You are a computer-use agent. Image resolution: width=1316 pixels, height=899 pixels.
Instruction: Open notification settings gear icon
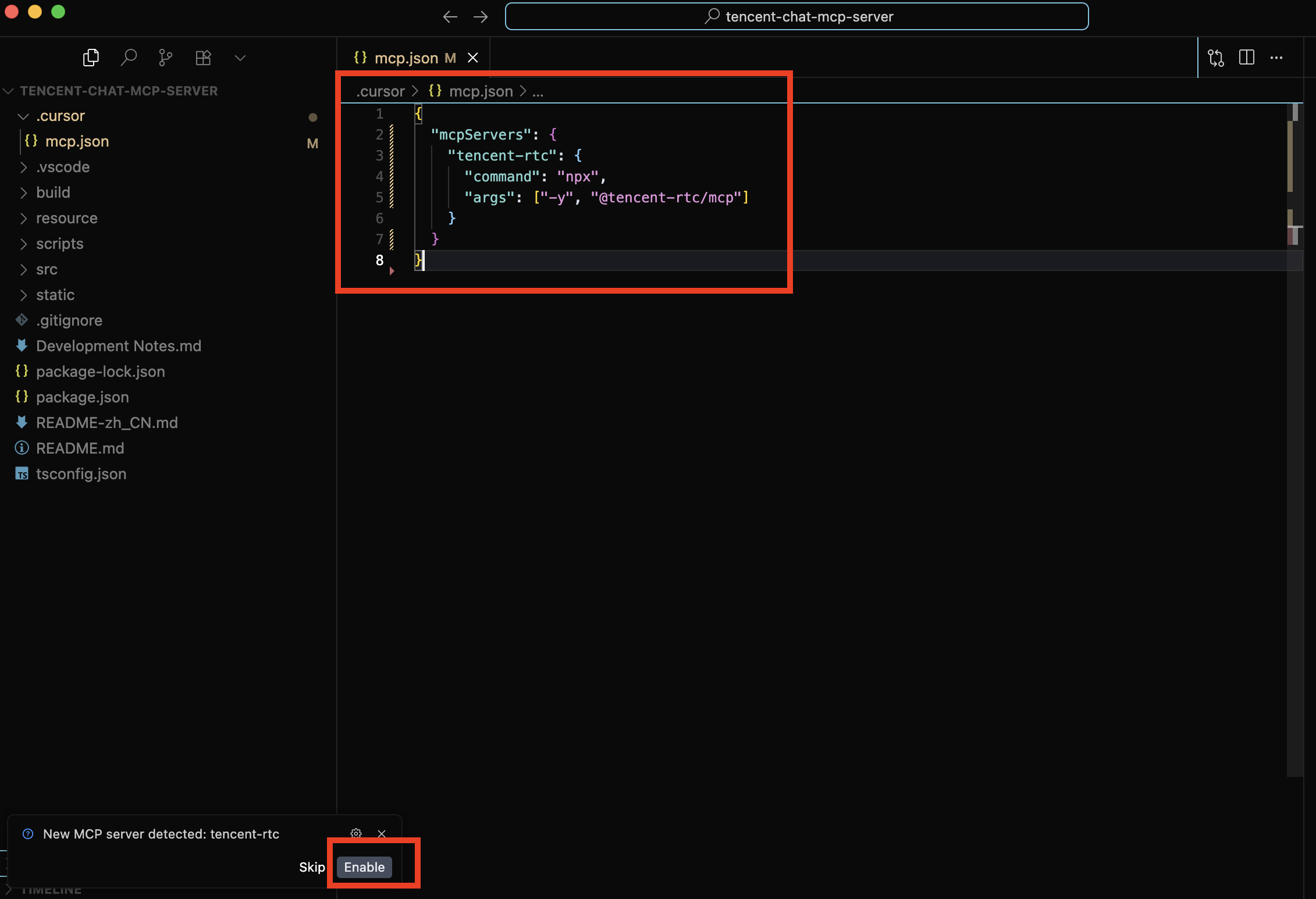pos(356,833)
